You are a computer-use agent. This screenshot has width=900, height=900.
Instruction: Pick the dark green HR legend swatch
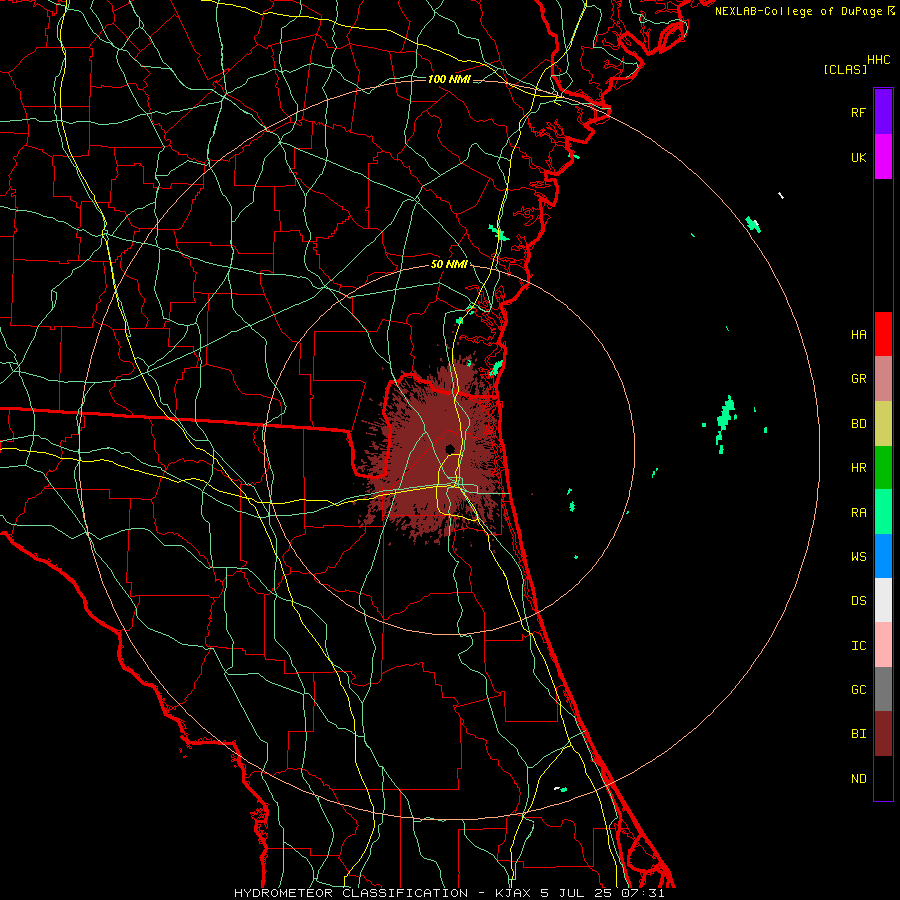coord(883,468)
